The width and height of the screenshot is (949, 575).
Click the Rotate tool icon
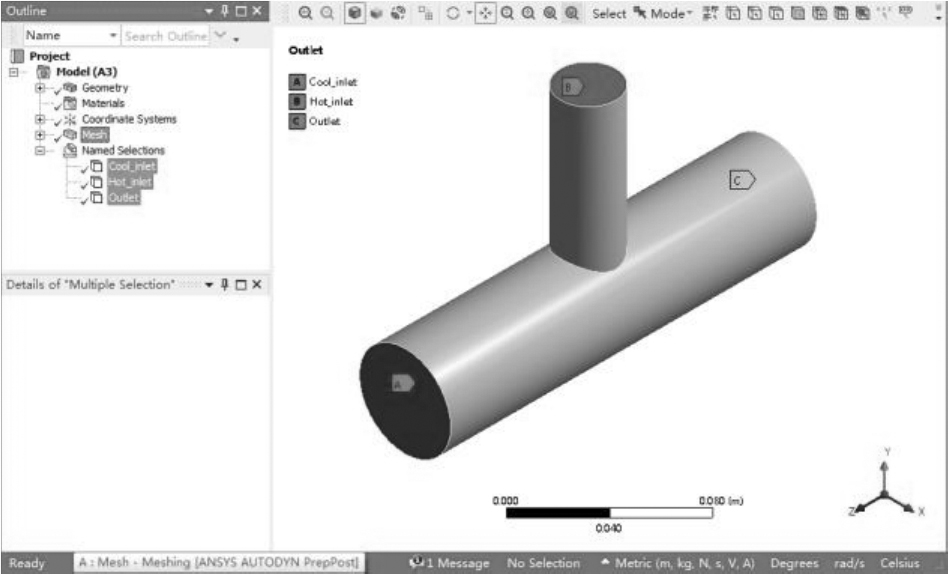[452, 14]
